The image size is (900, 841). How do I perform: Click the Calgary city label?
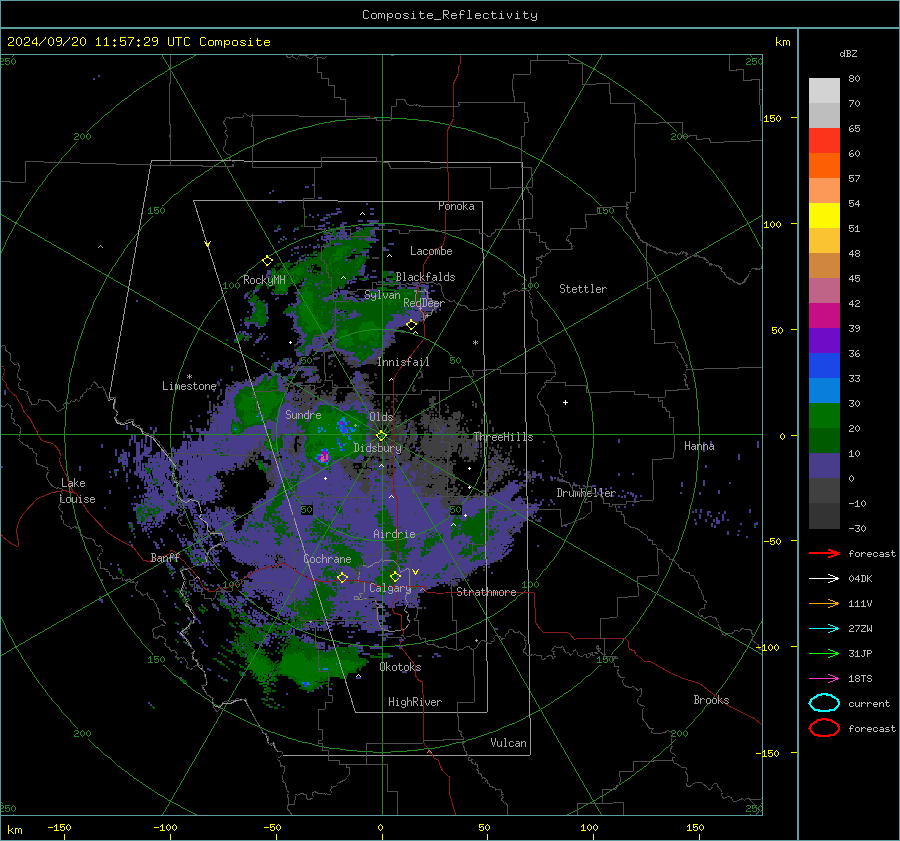(x=390, y=588)
